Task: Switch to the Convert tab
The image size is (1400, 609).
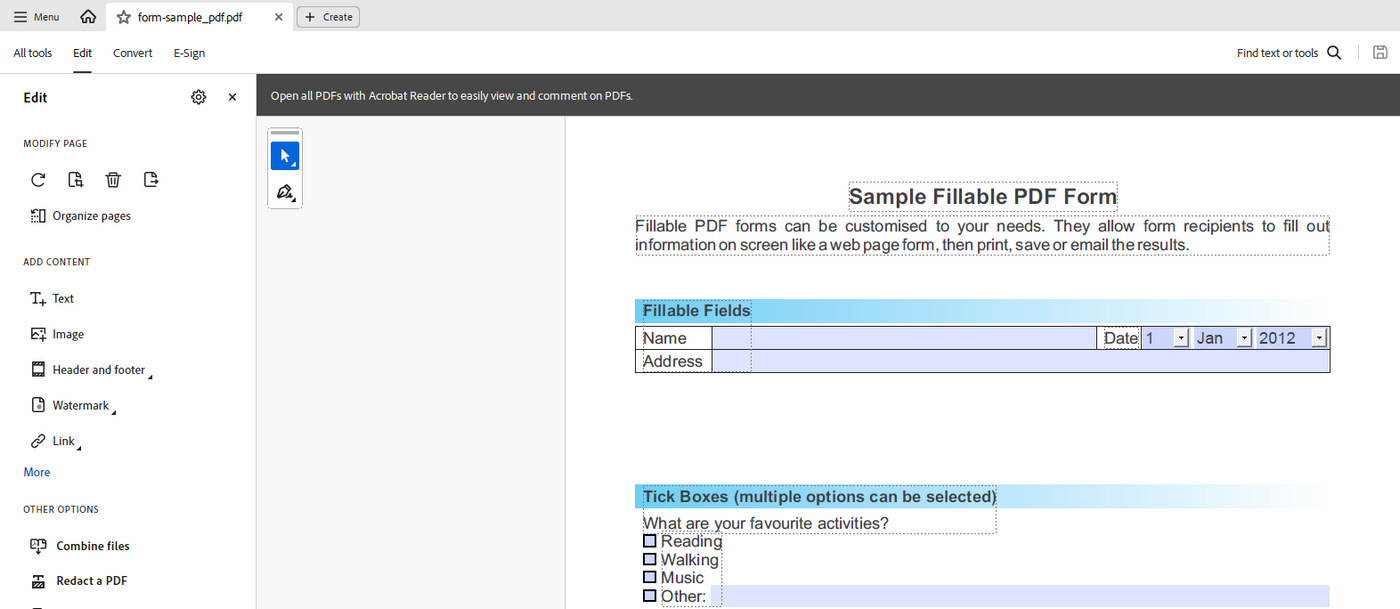Action: pos(133,53)
